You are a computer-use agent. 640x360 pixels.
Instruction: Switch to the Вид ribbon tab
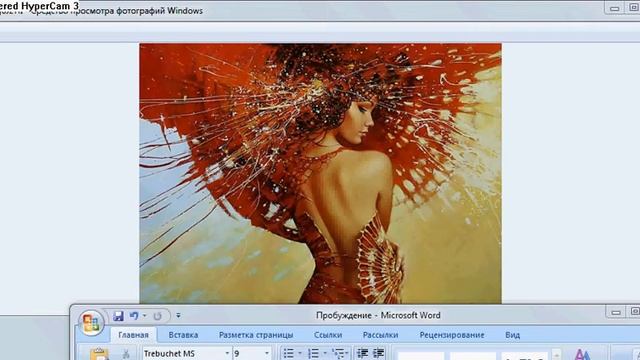pyautogui.click(x=513, y=335)
